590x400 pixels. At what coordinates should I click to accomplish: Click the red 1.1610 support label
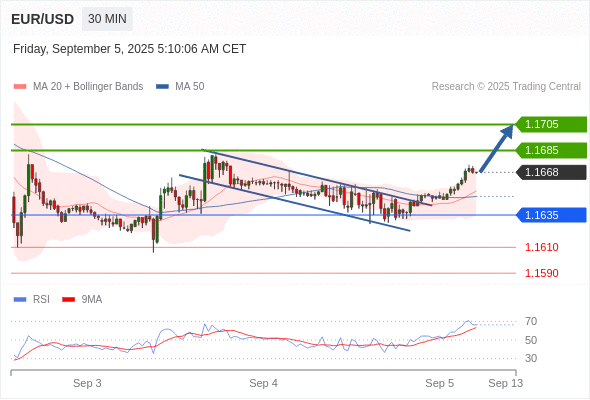coord(542,247)
